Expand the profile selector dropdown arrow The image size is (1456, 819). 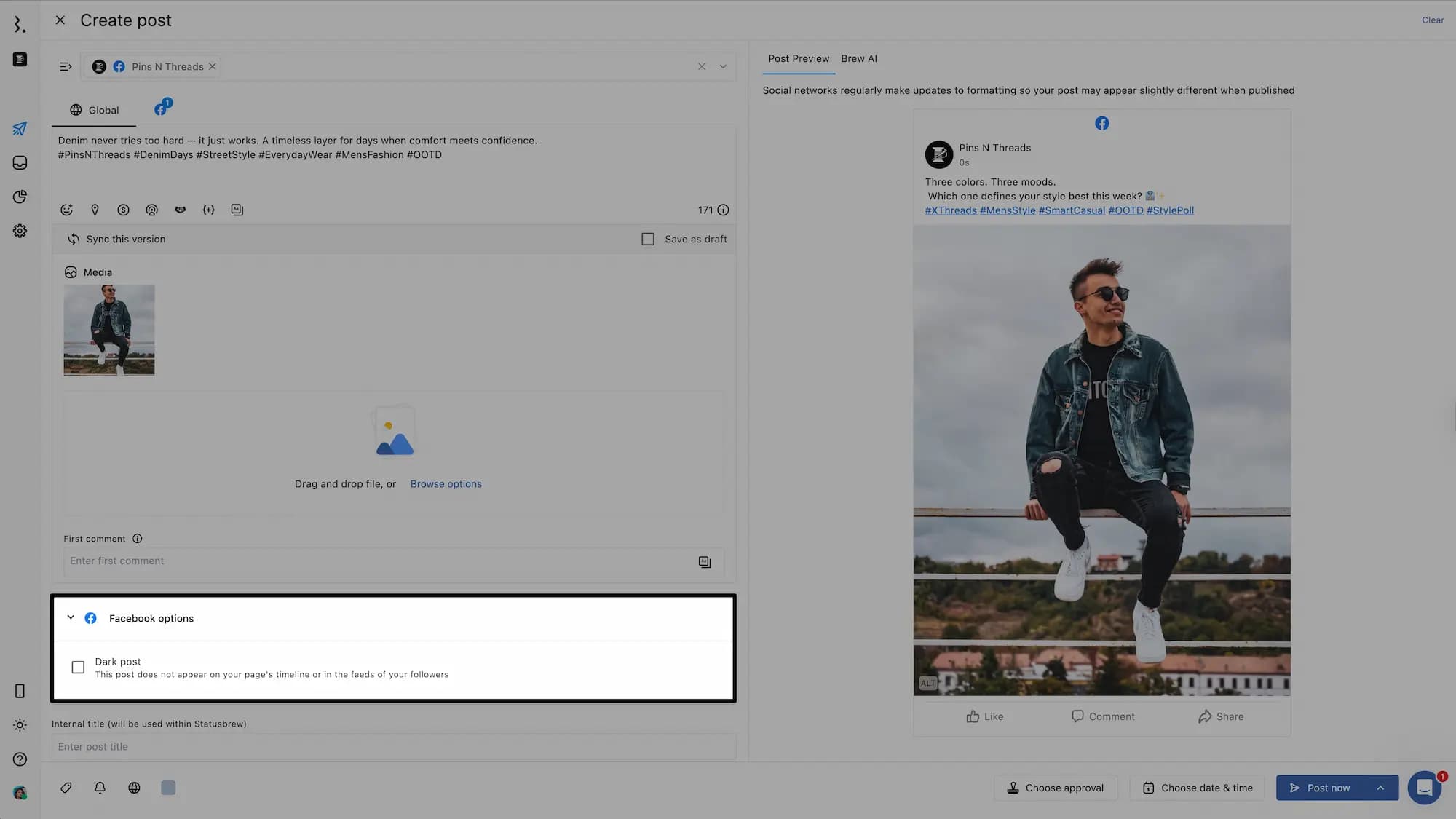(x=723, y=66)
